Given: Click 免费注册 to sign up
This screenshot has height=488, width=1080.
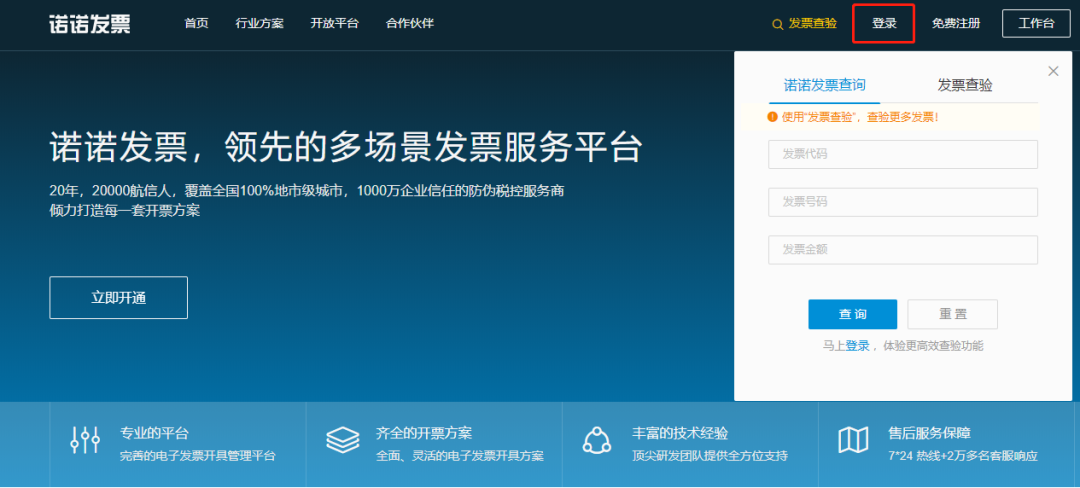Looking at the screenshot, I should click(x=956, y=23).
